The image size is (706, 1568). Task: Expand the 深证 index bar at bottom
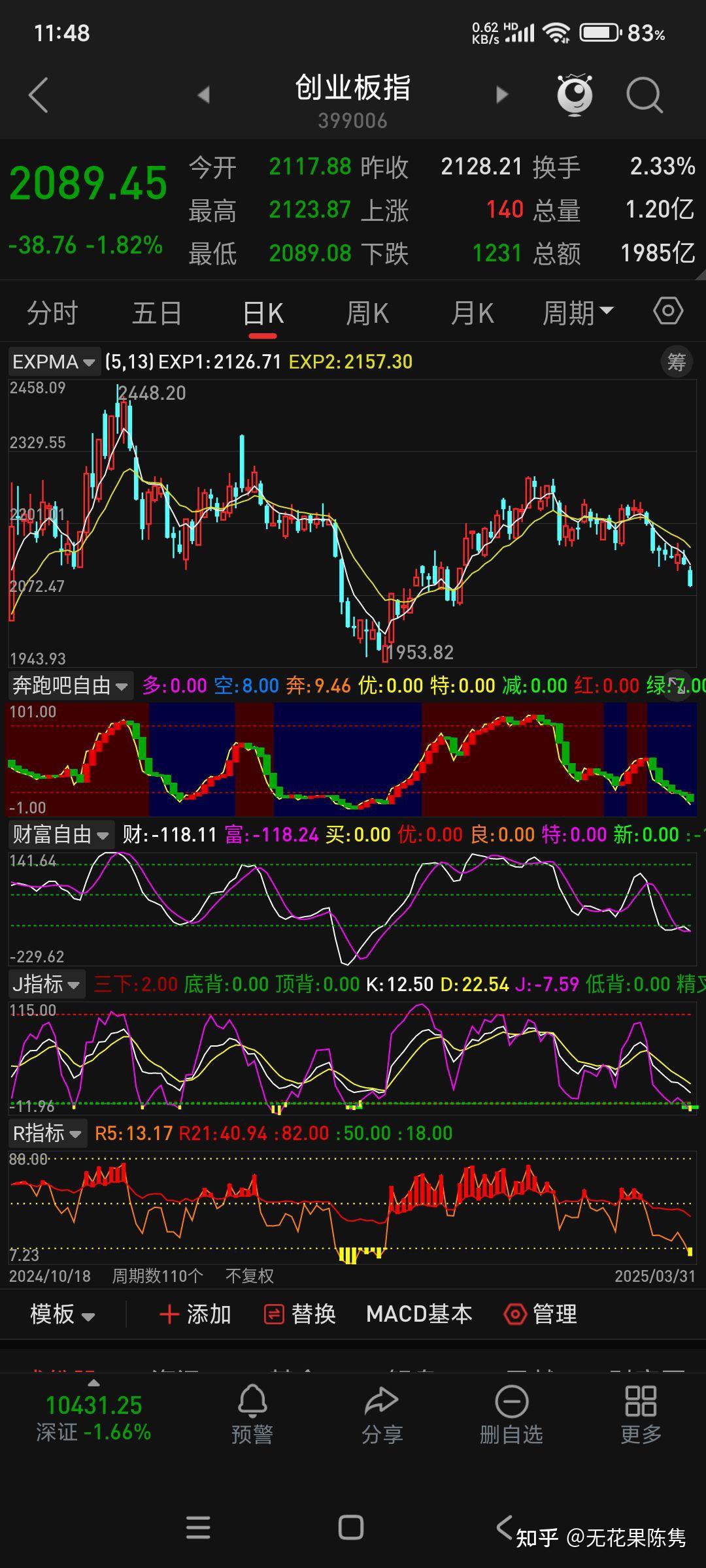93,1416
